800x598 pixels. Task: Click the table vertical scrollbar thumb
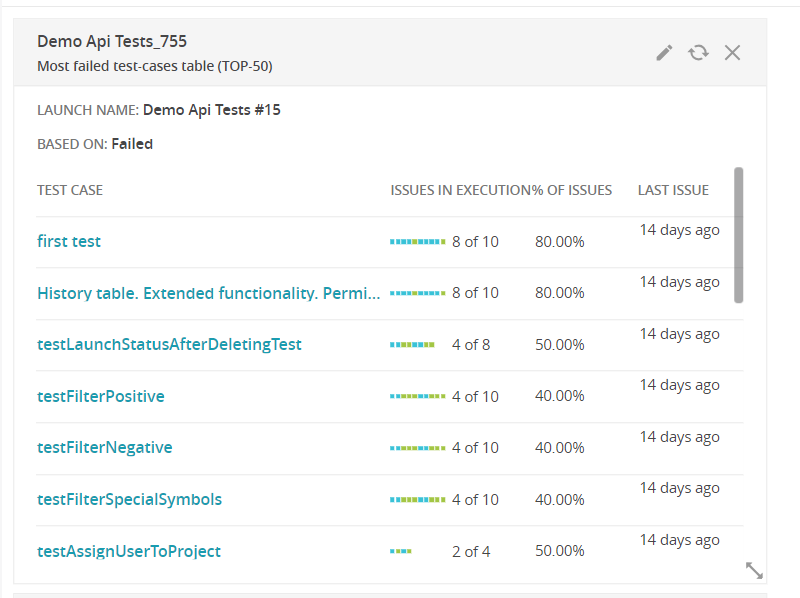pyautogui.click(x=738, y=235)
